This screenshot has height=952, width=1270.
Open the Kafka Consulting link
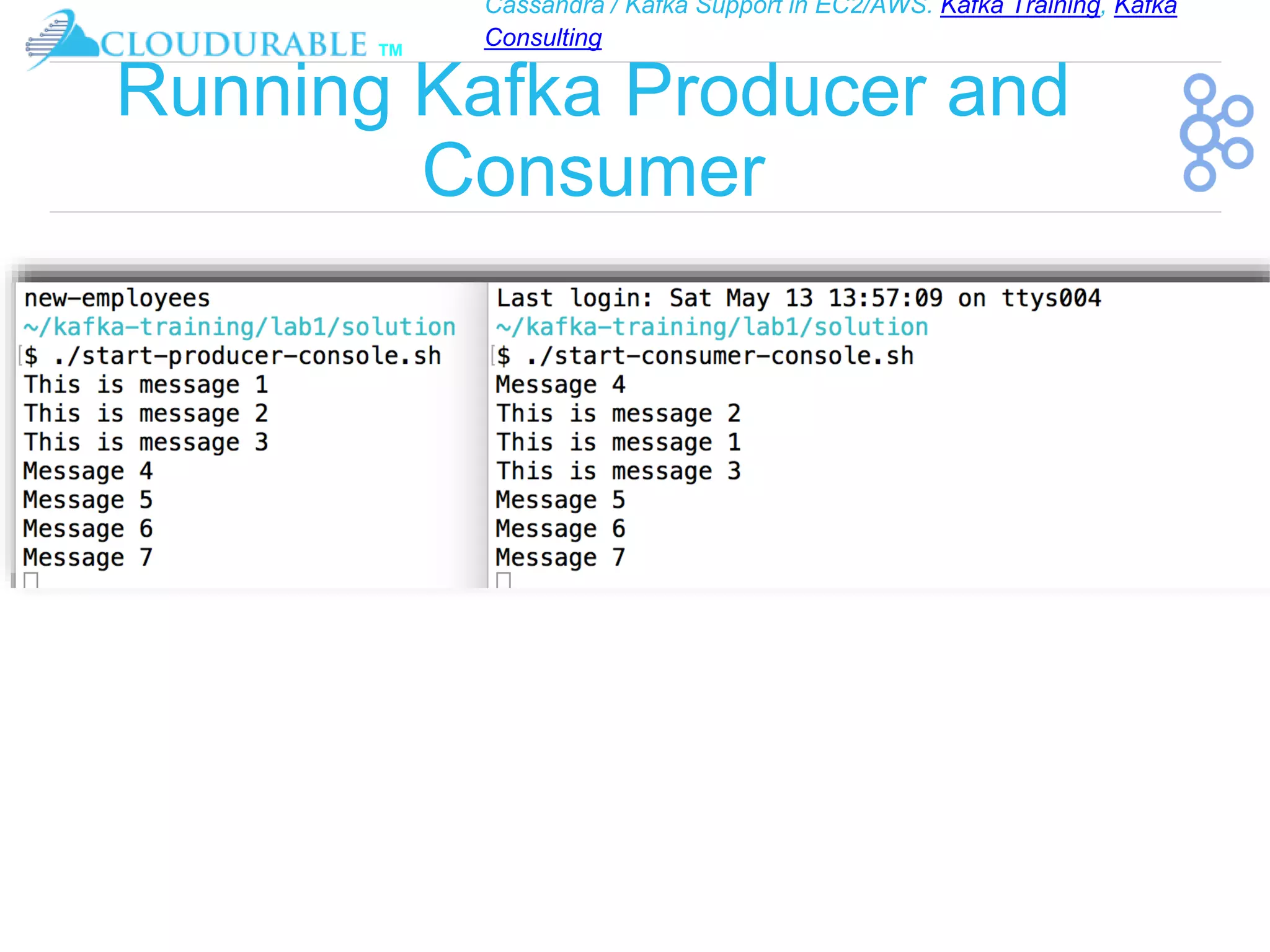pyautogui.click(x=543, y=38)
